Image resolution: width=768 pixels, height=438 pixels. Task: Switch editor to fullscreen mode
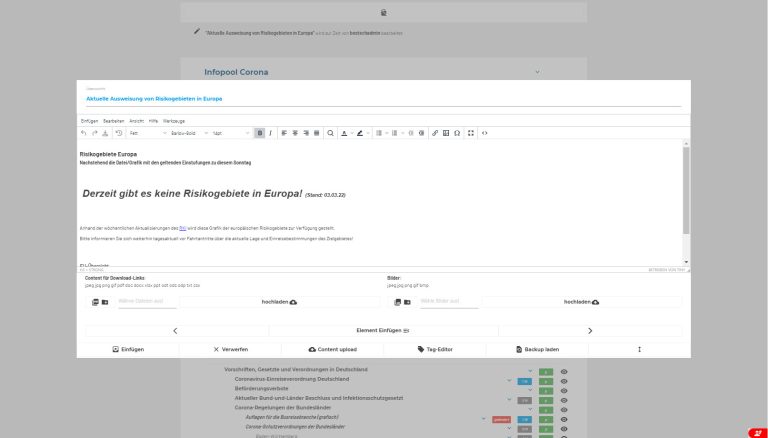[x=471, y=132]
